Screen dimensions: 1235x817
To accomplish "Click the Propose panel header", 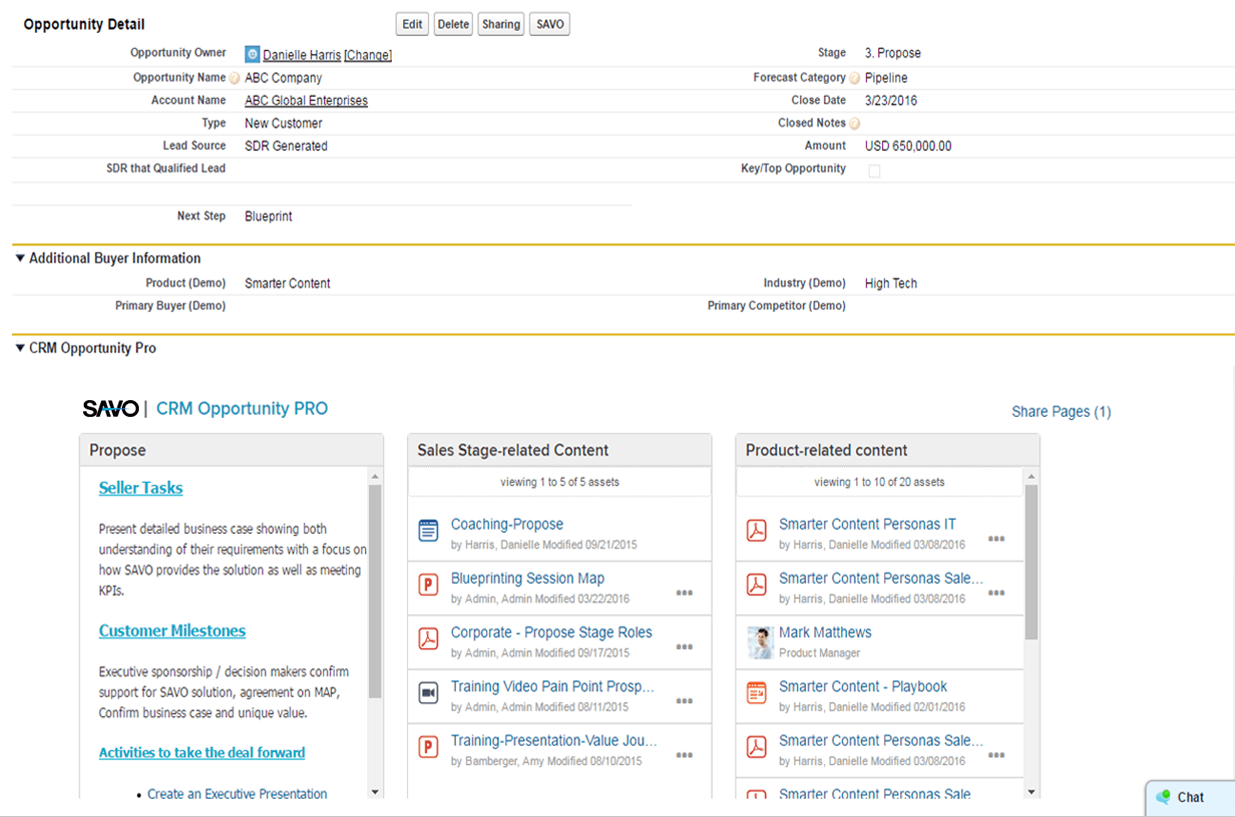I will [231, 450].
